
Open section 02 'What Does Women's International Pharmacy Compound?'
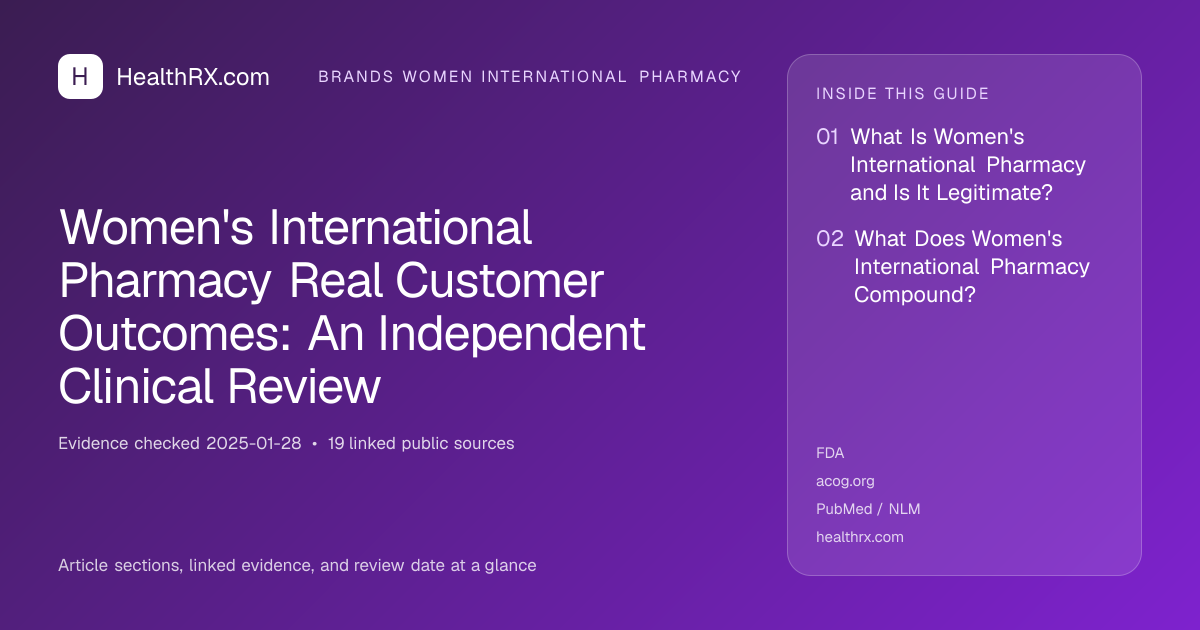pos(953,267)
